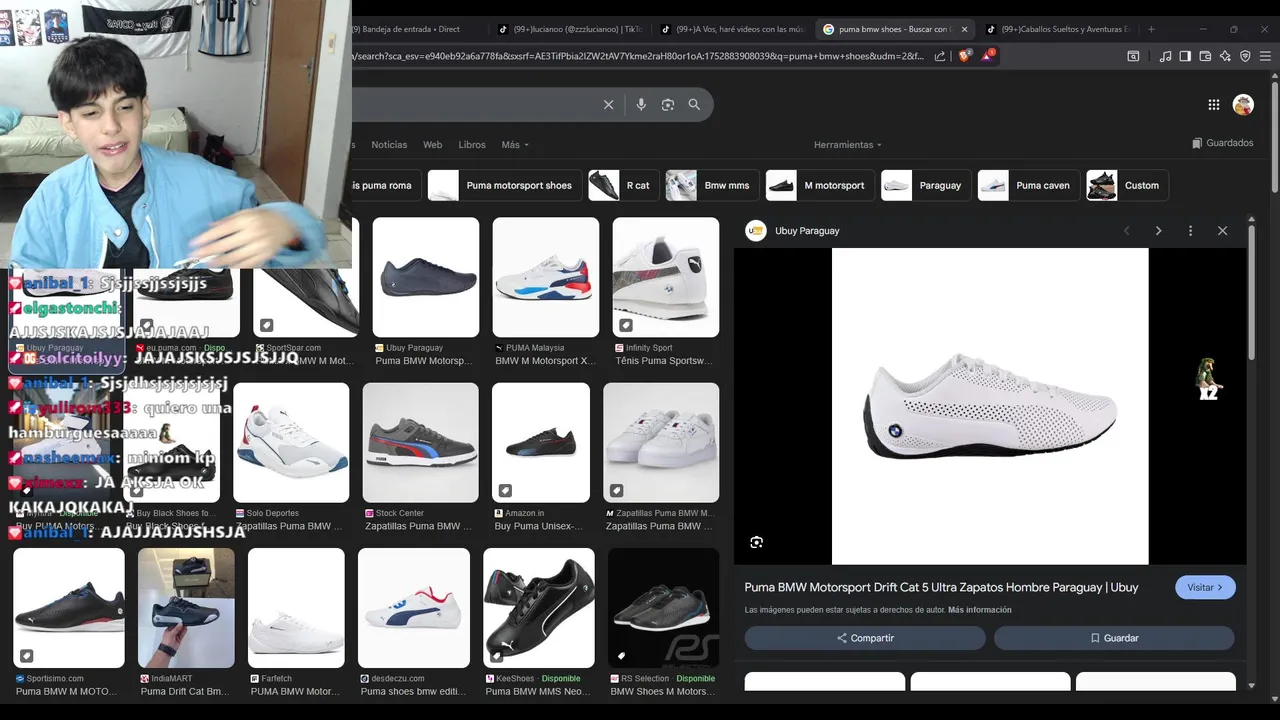This screenshot has height=720, width=1280.
Task: Go to previous image in preview panel
Action: [x=1126, y=231]
